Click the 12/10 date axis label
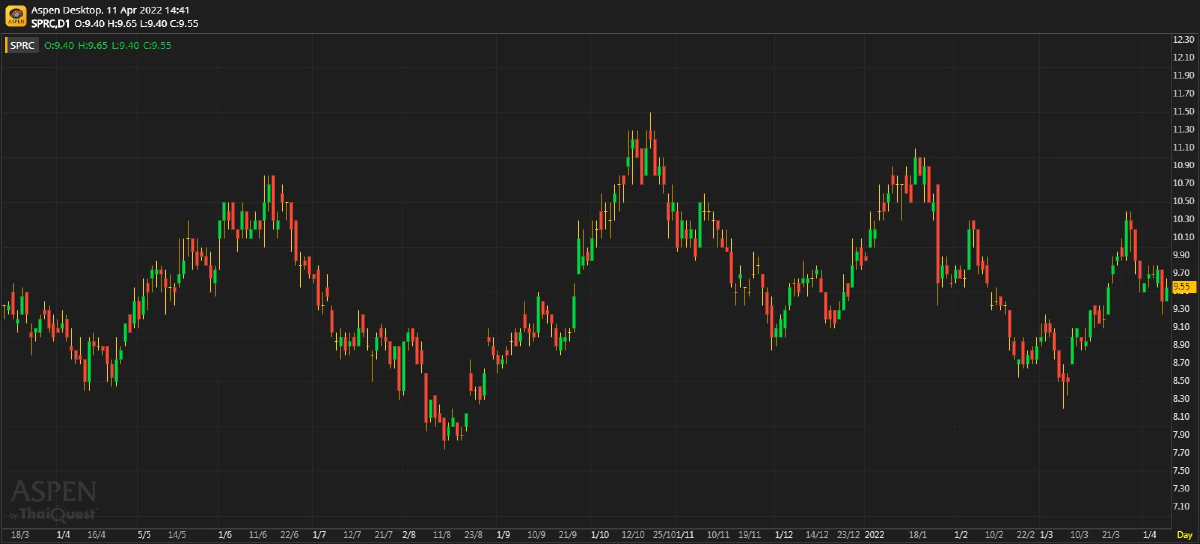The width and height of the screenshot is (1200, 544). click(632, 535)
